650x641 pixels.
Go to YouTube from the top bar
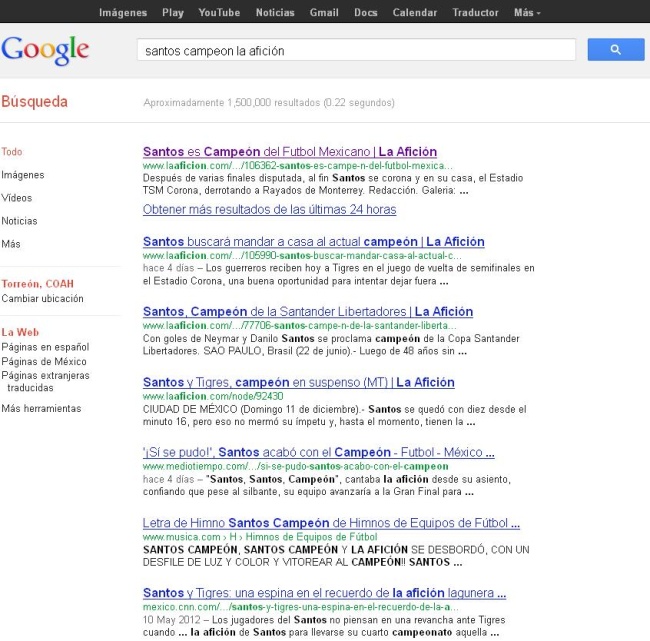click(x=218, y=13)
